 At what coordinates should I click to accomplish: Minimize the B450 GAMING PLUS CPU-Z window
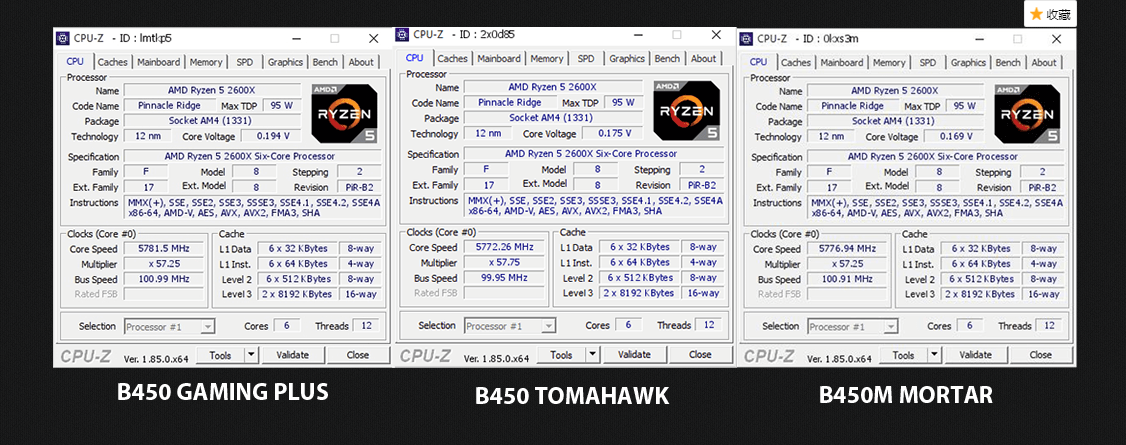(x=296, y=38)
